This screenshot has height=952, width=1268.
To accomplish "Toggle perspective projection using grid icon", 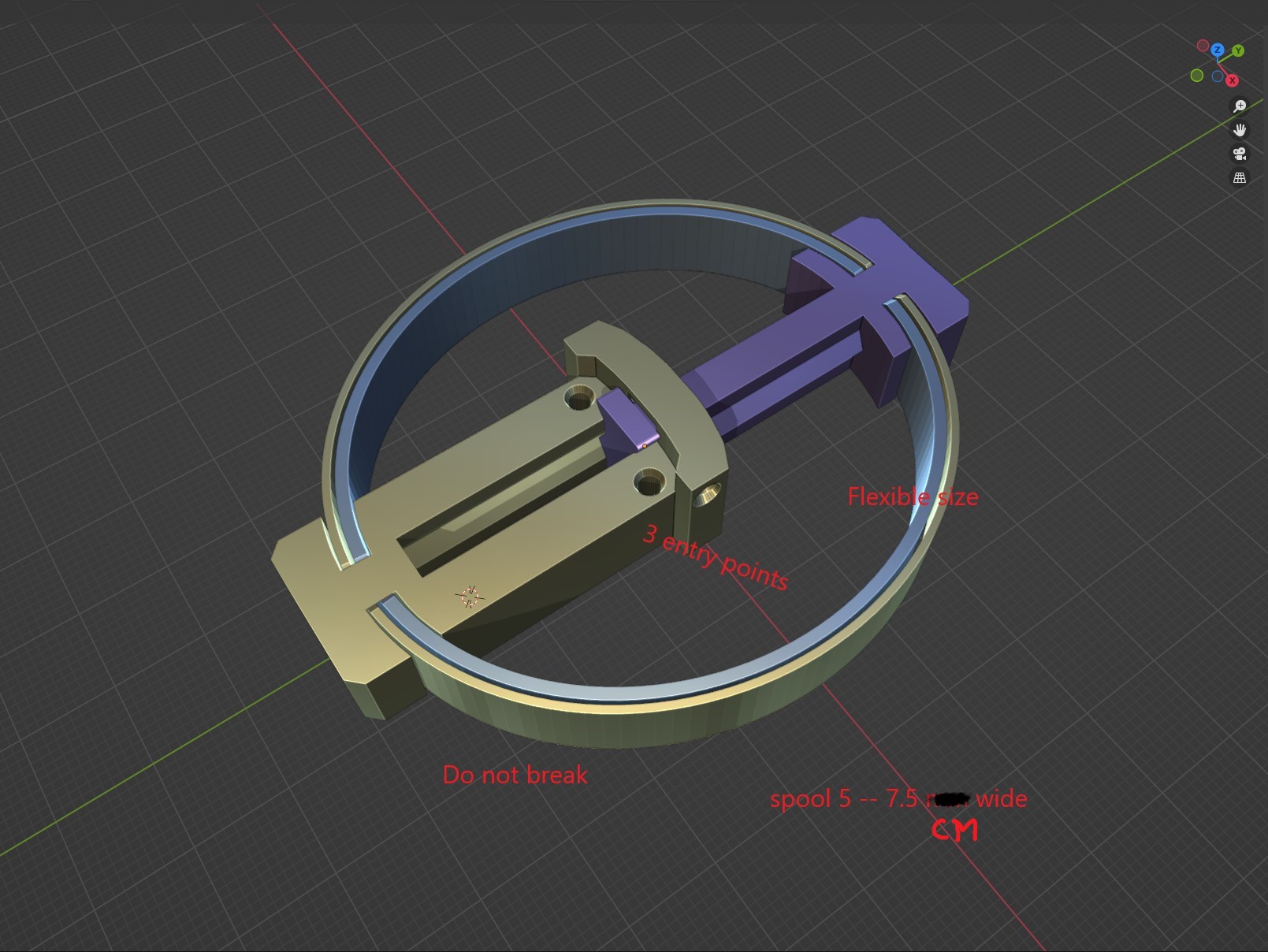I will click(1240, 178).
